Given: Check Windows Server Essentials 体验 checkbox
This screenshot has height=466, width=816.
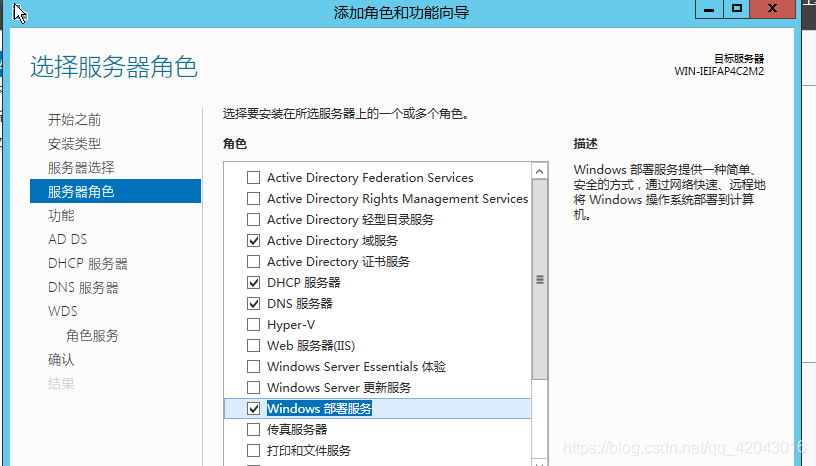Looking at the screenshot, I should [253, 367].
